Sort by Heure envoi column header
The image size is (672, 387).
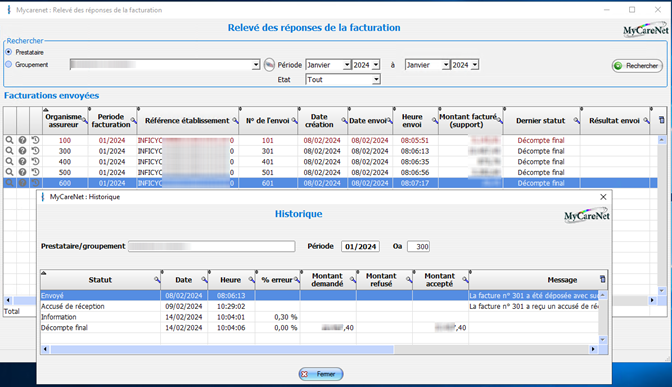(412, 120)
